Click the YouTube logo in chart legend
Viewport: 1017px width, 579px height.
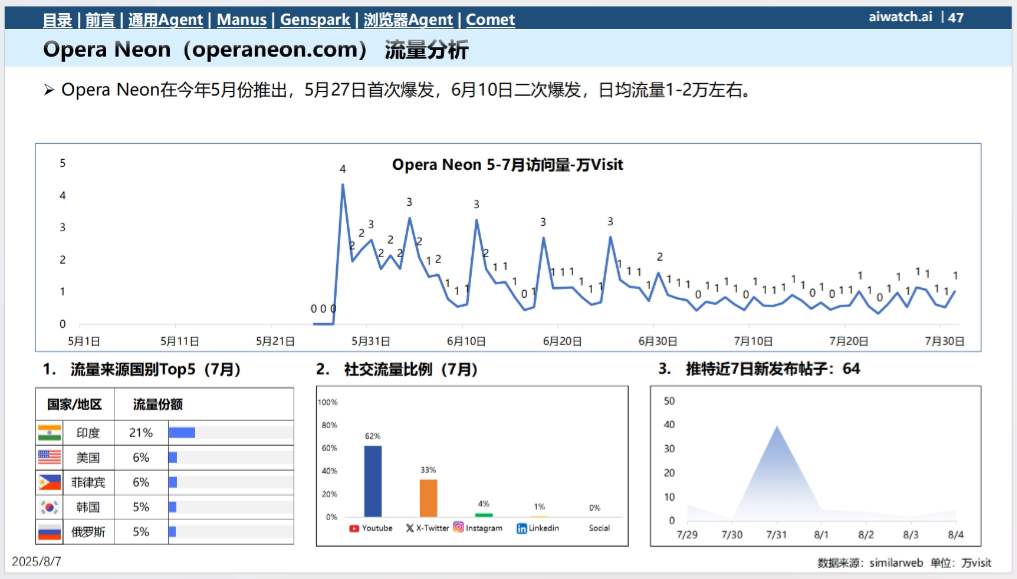pos(354,528)
